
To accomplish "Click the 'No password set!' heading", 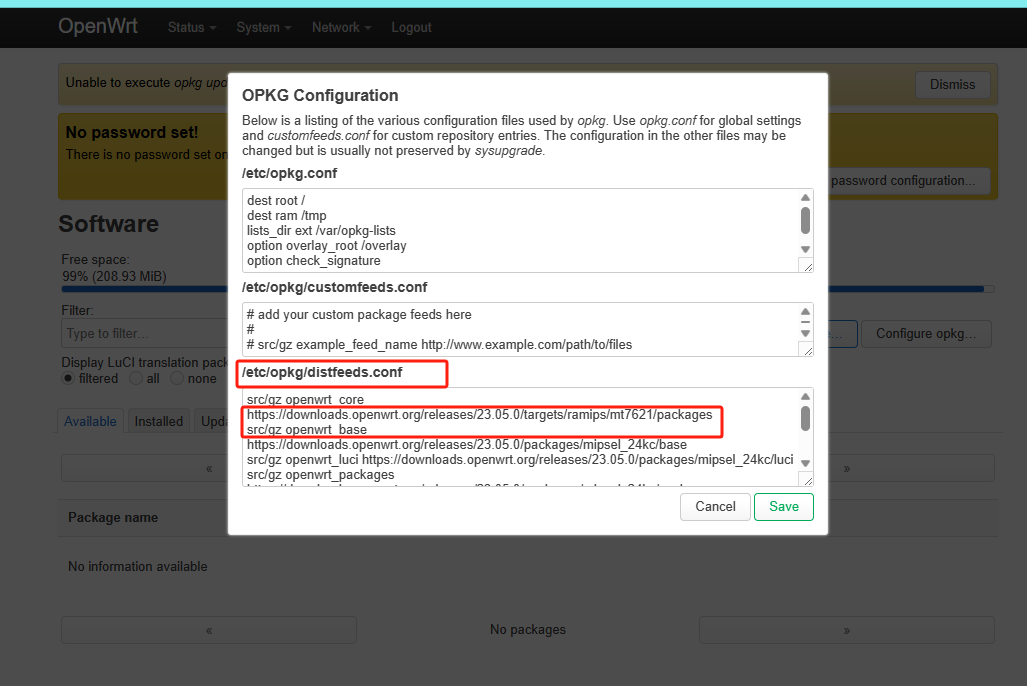I will click(132, 132).
